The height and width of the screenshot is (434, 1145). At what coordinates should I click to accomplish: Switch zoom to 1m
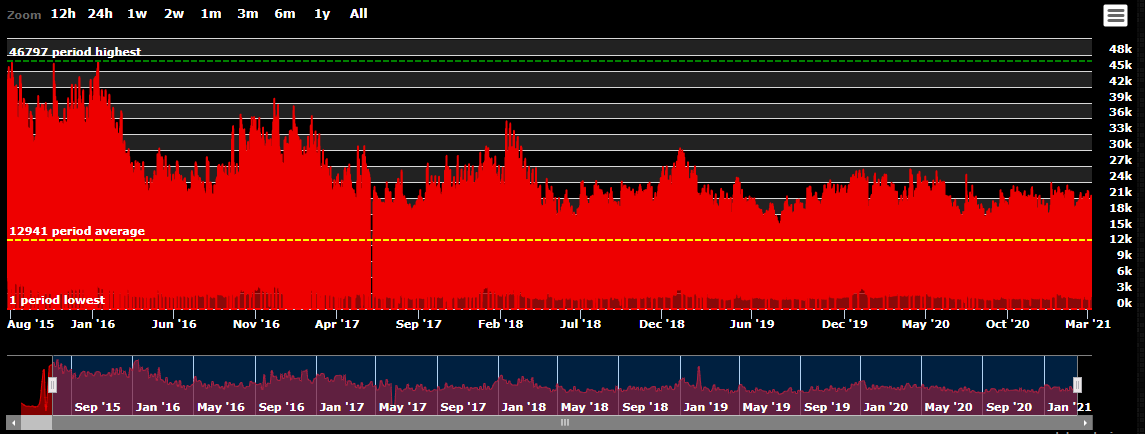(211, 14)
